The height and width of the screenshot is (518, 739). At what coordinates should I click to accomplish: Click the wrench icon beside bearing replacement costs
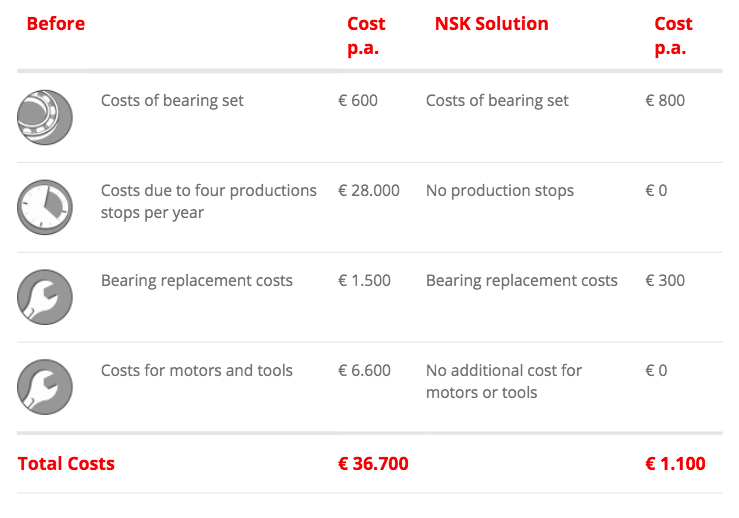coord(45,297)
